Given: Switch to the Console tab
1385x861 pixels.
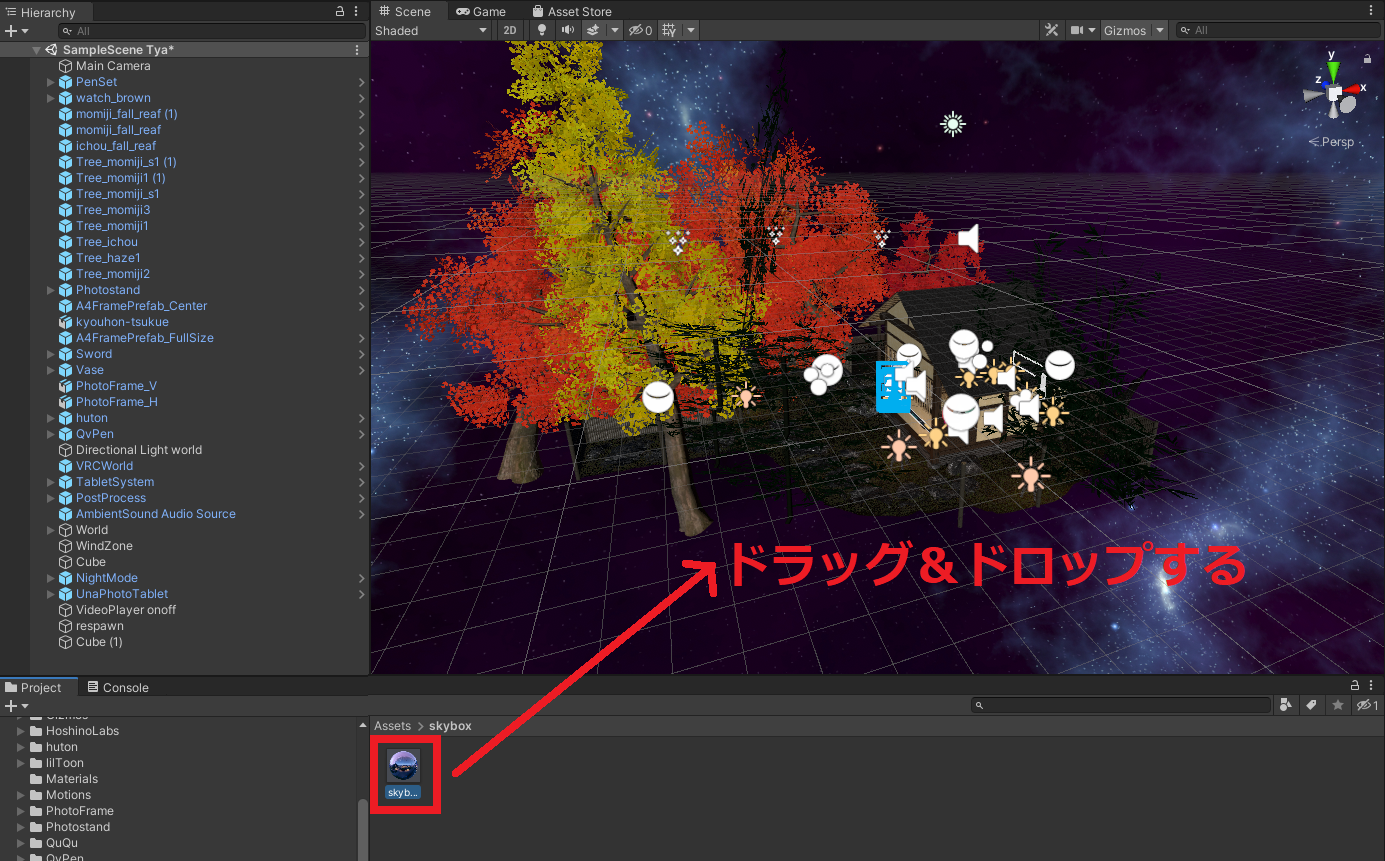Looking at the screenshot, I should pos(126,687).
